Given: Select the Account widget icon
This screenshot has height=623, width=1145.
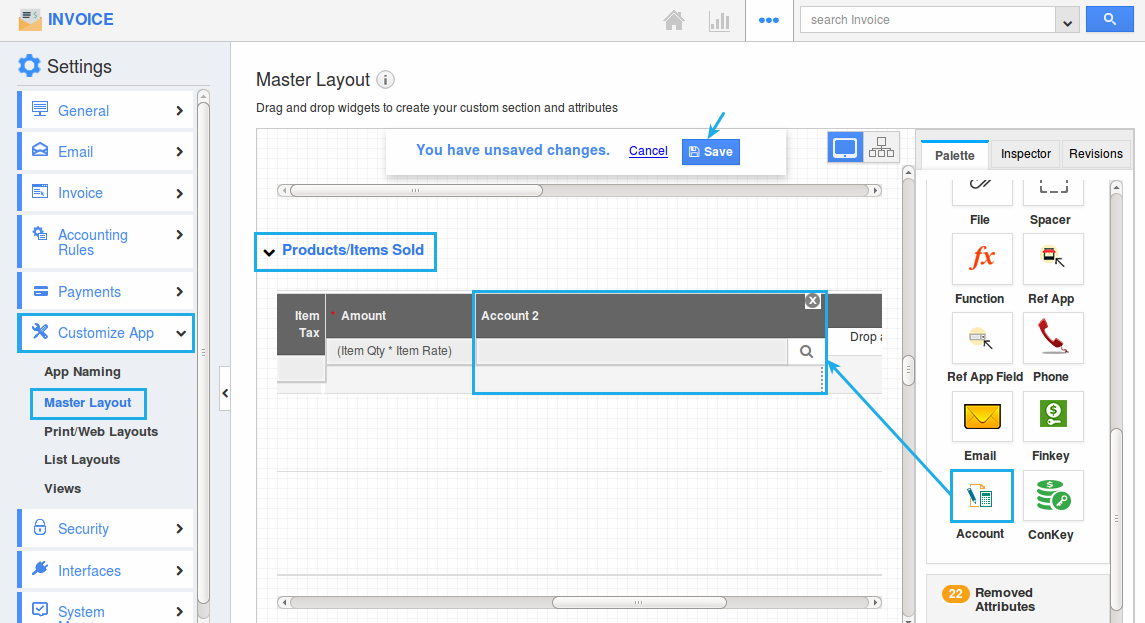Looking at the screenshot, I should (981, 495).
